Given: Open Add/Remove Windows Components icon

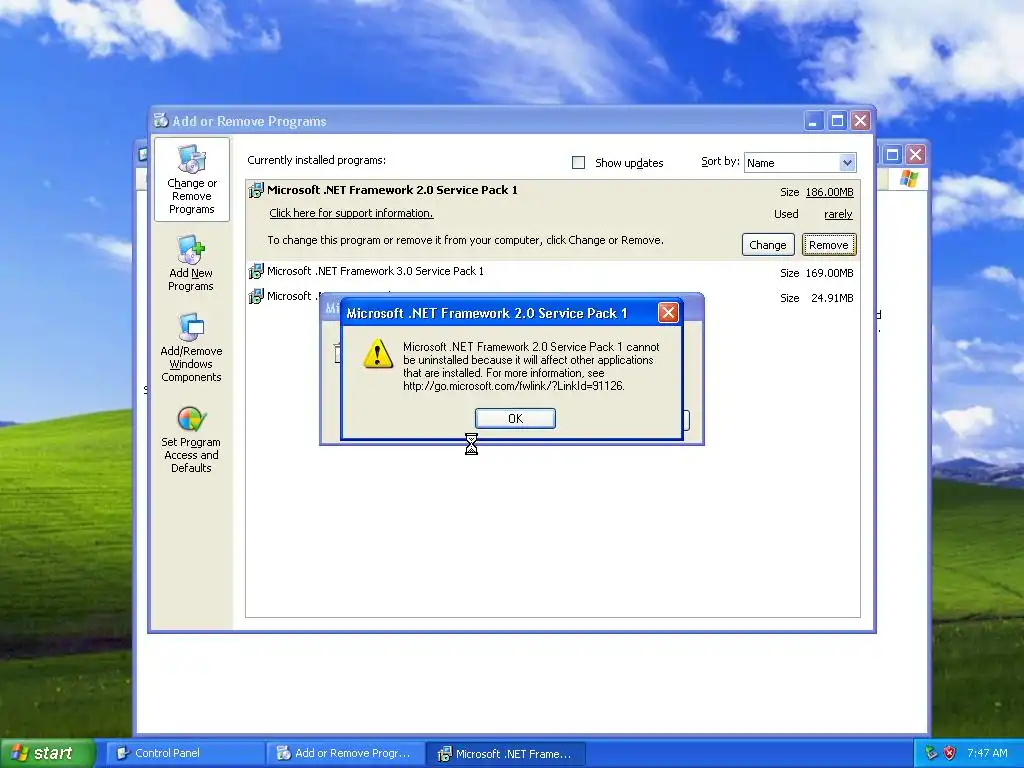Looking at the screenshot, I should coord(191,347).
